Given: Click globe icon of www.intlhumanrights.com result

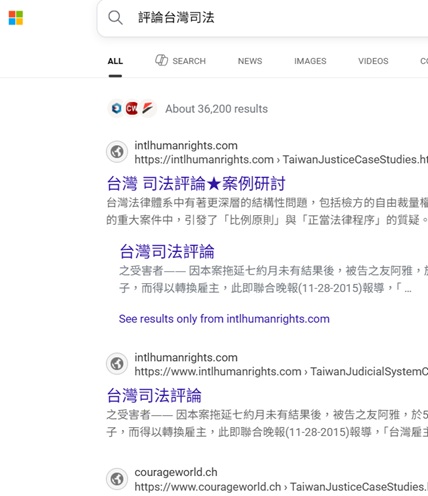Looking at the screenshot, I should point(117,364).
